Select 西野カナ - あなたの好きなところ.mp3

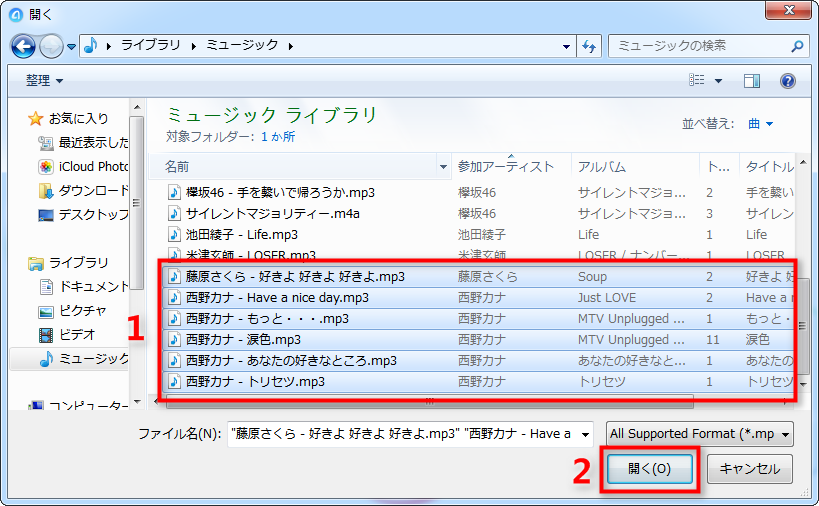point(291,360)
